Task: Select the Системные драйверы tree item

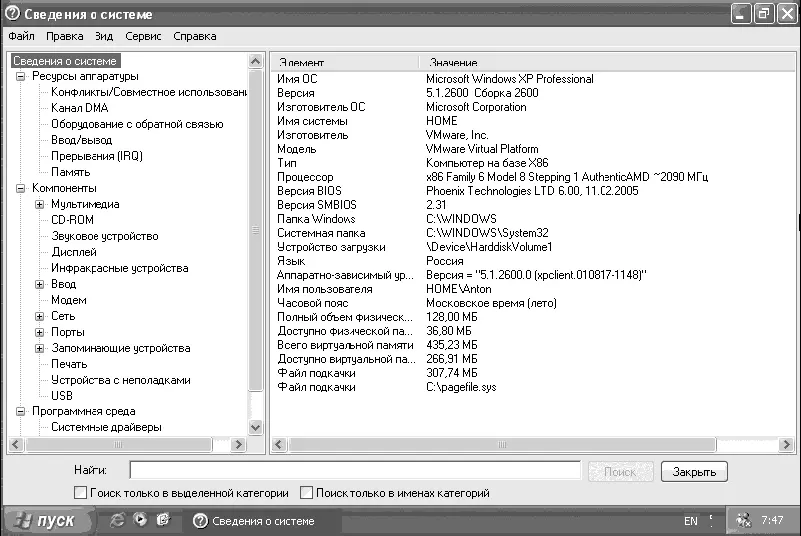Action: click(x=106, y=427)
